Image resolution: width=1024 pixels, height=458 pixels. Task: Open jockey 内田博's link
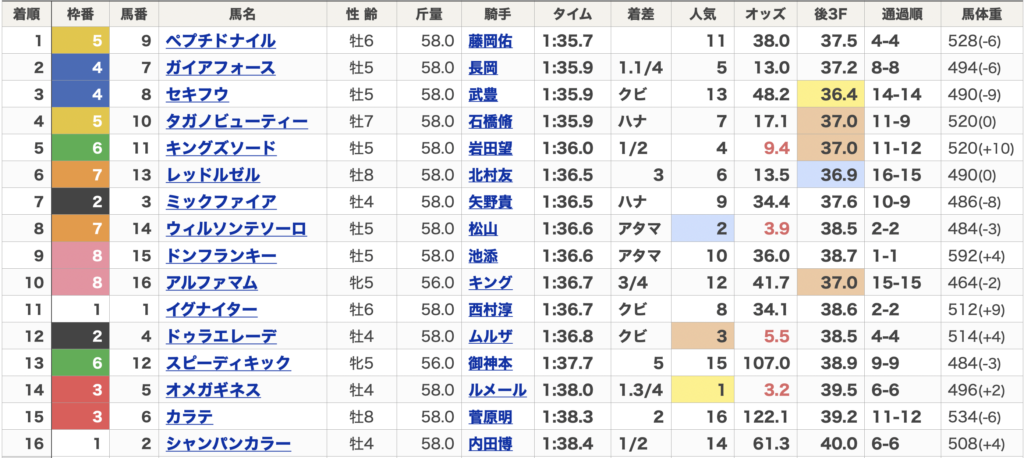pos(490,444)
